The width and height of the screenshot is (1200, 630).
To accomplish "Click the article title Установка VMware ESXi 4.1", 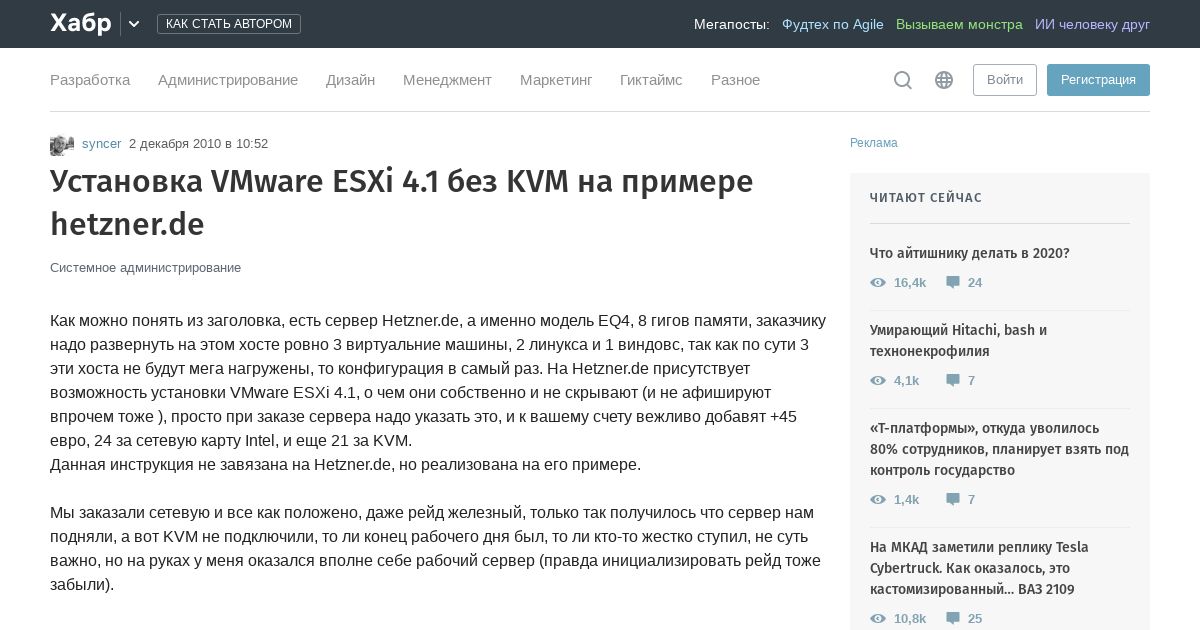I will [402, 203].
